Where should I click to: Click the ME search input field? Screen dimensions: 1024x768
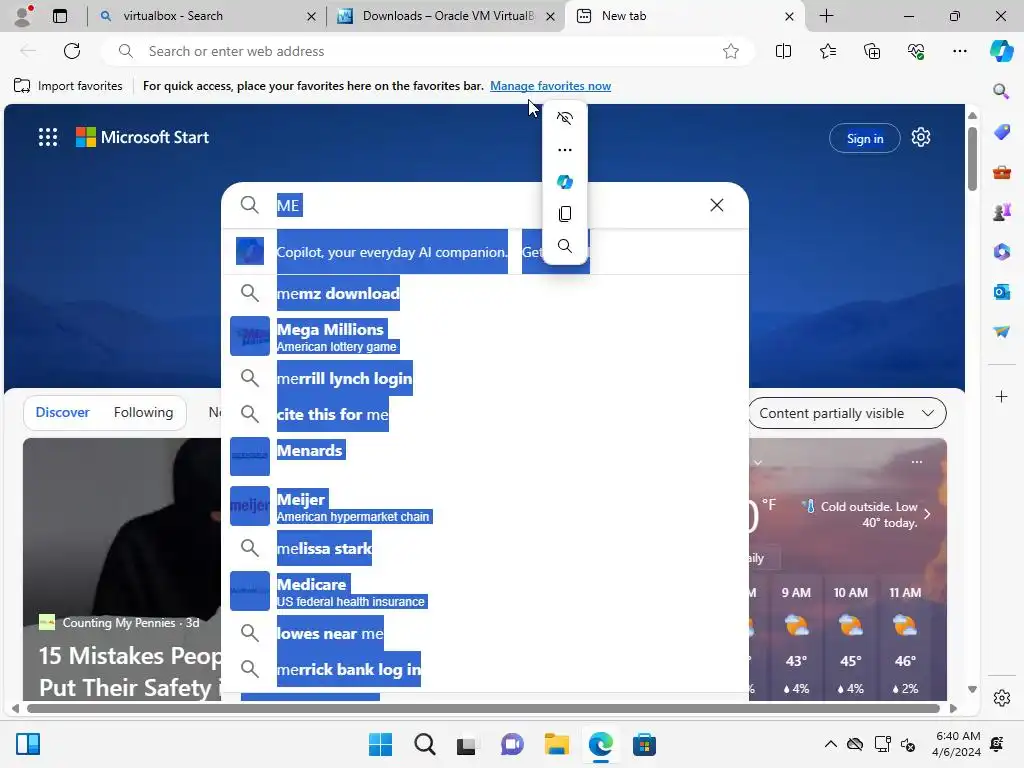tap(483, 205)
